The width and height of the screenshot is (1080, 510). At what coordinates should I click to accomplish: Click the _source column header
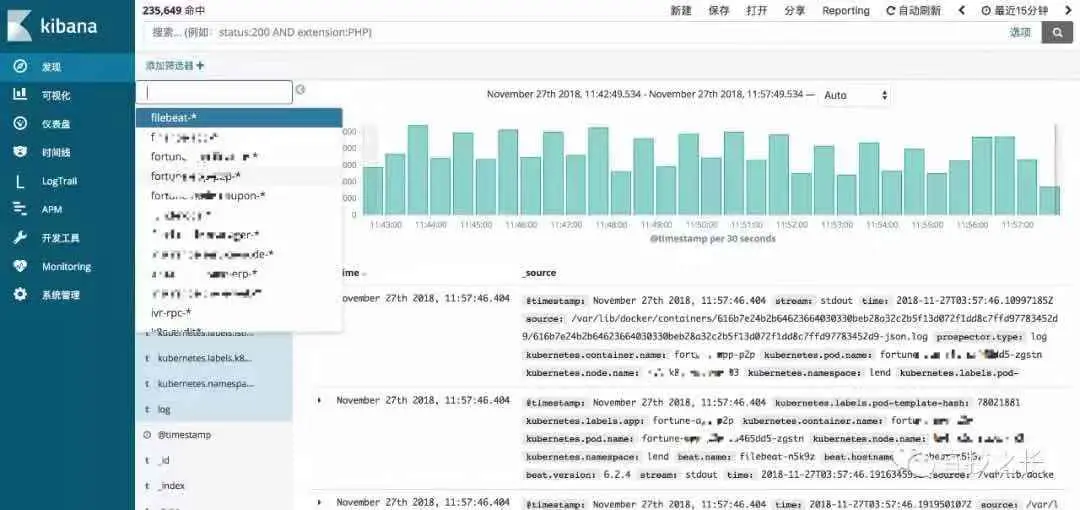click(x=539, y=273)
